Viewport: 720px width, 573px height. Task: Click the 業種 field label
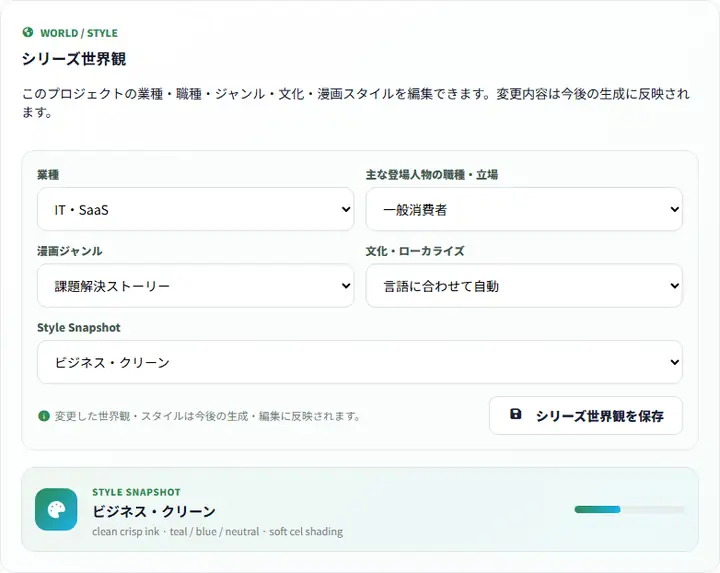[48, 175]
